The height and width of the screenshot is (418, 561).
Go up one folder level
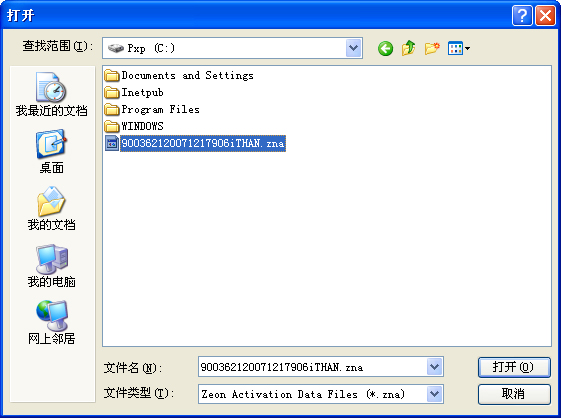point(409,48)
